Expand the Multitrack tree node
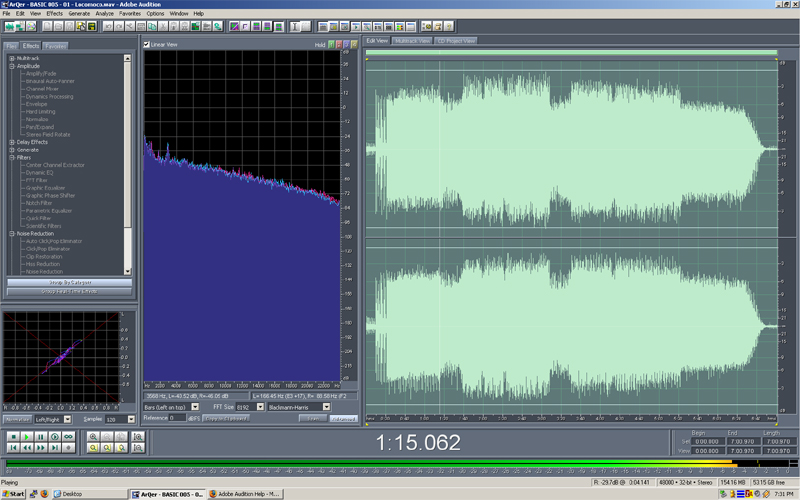Screen dimensions: 800x500 tap(12, 58)
